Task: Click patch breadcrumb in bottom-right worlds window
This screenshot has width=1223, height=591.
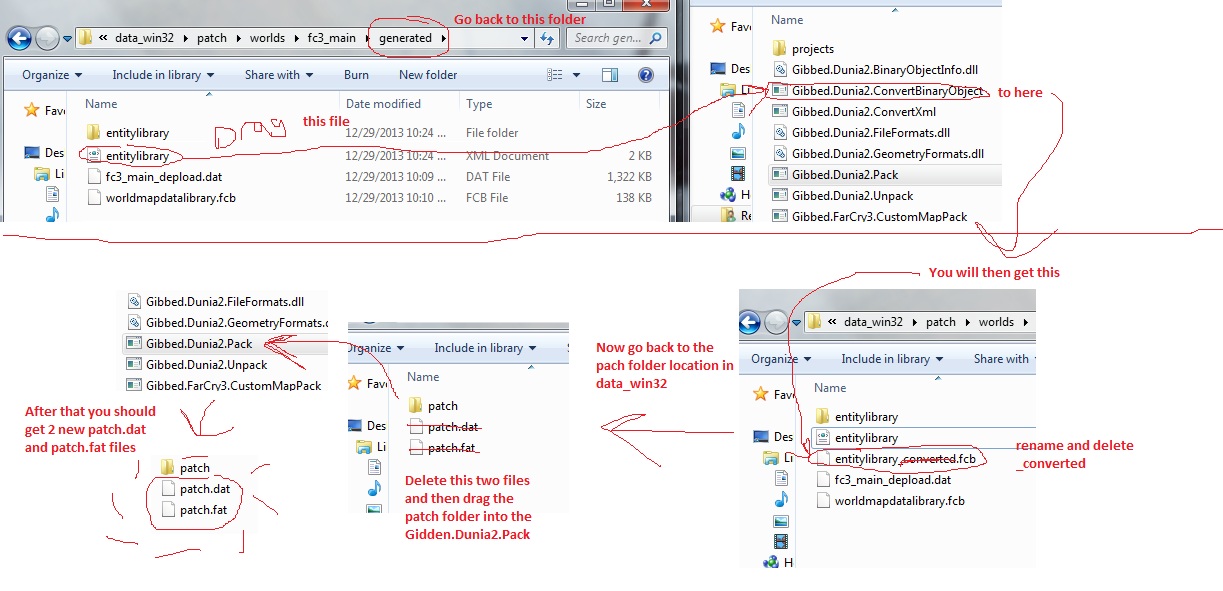Action: pyautogui.click(x=941, y=322)
